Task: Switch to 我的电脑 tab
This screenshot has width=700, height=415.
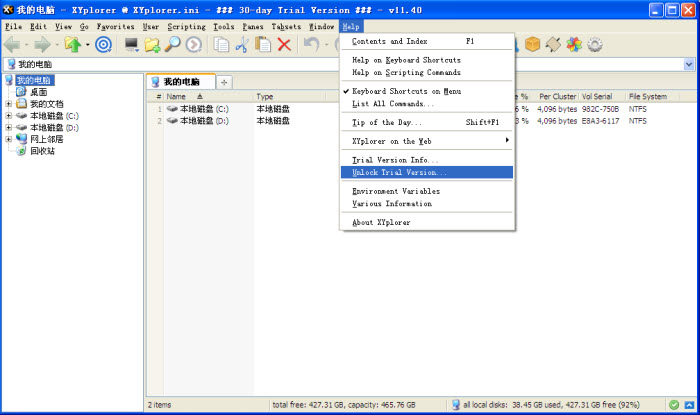Action: pyautogui.click(x=181, y=82)
